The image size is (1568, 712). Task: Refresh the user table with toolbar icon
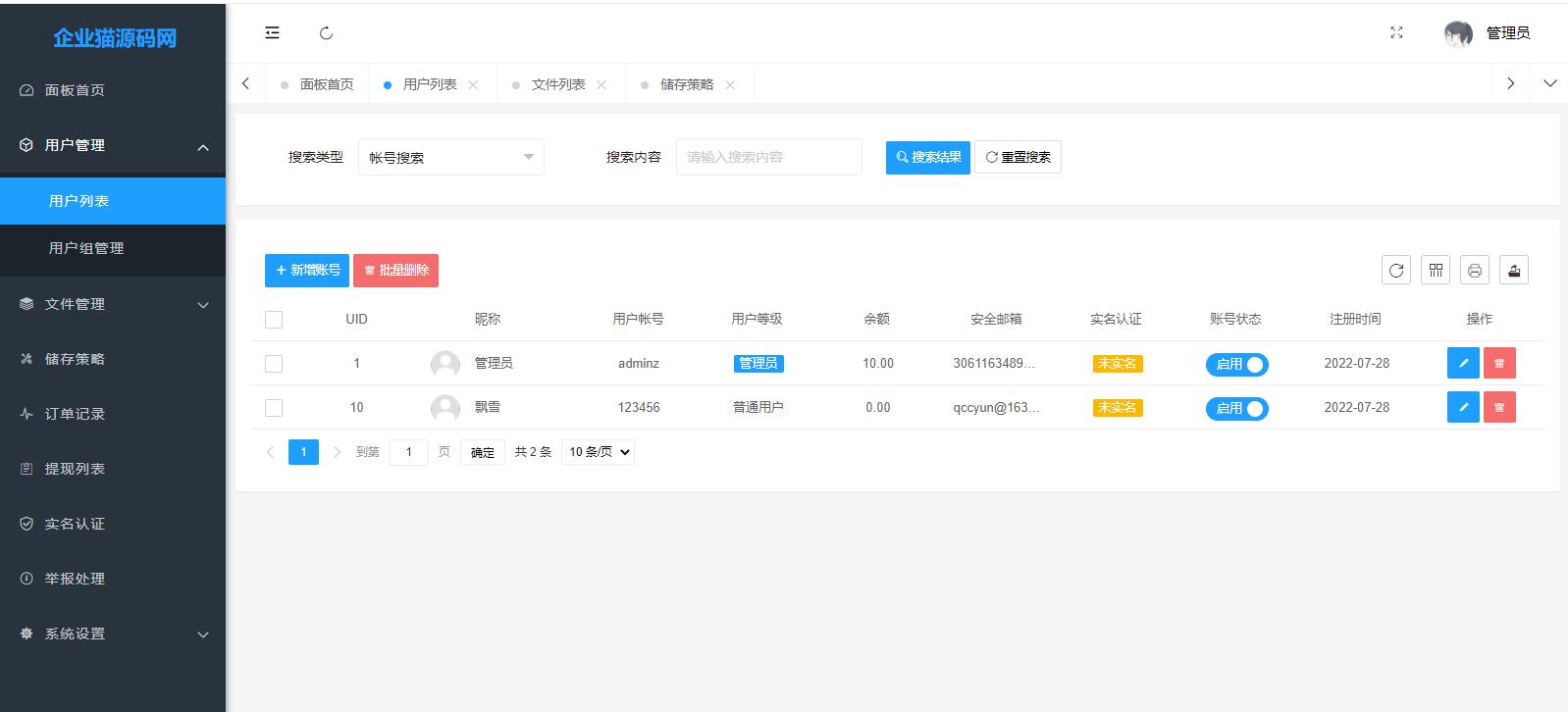point(1395,271)
